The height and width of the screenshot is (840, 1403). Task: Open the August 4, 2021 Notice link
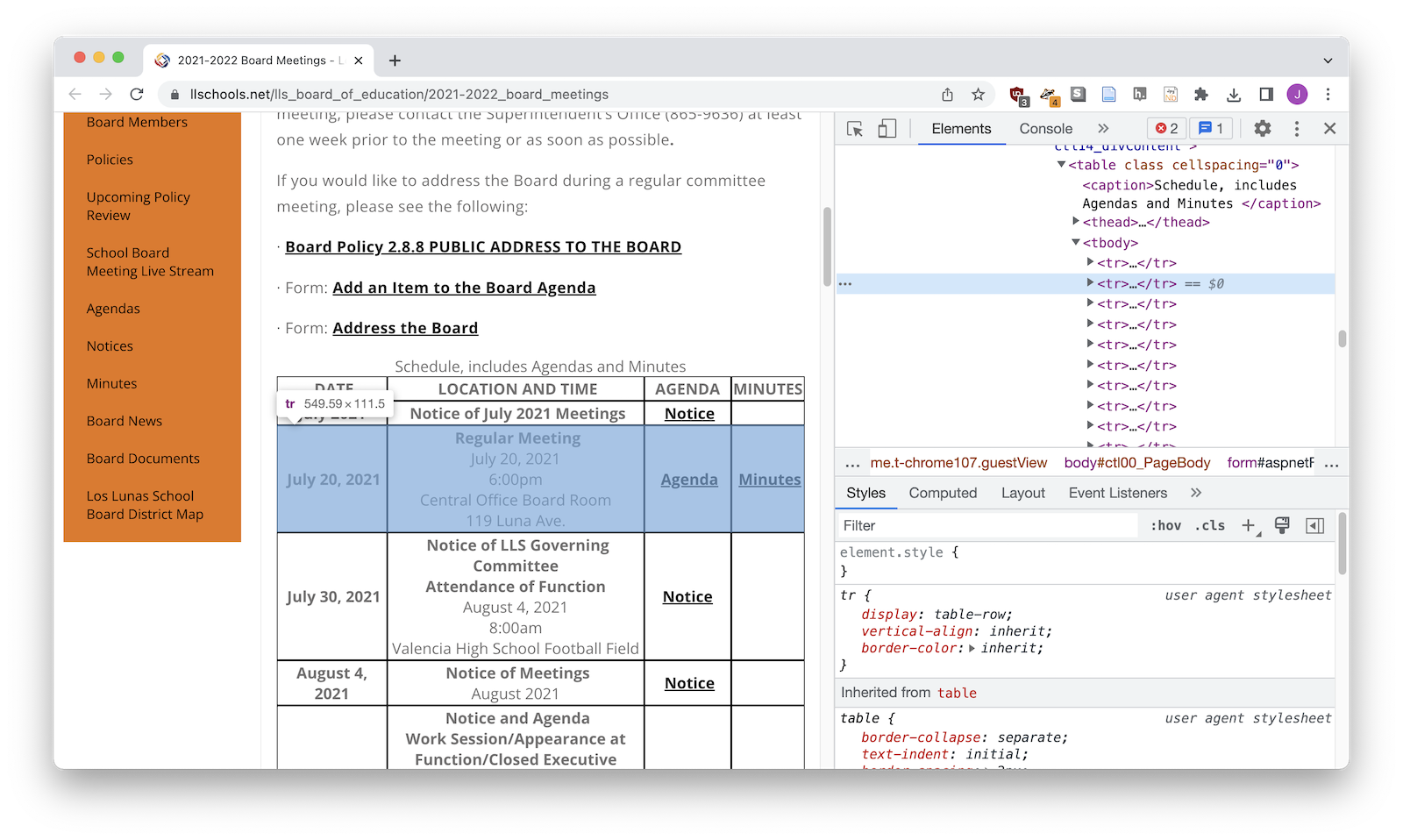tap(689, 684)
